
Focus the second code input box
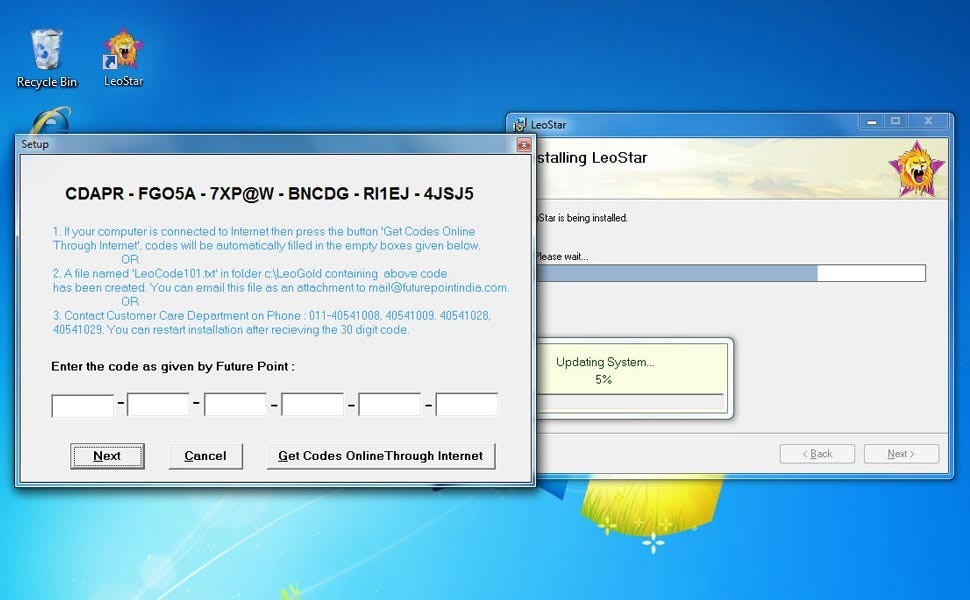pyautogui.click(x=158, y=404)
